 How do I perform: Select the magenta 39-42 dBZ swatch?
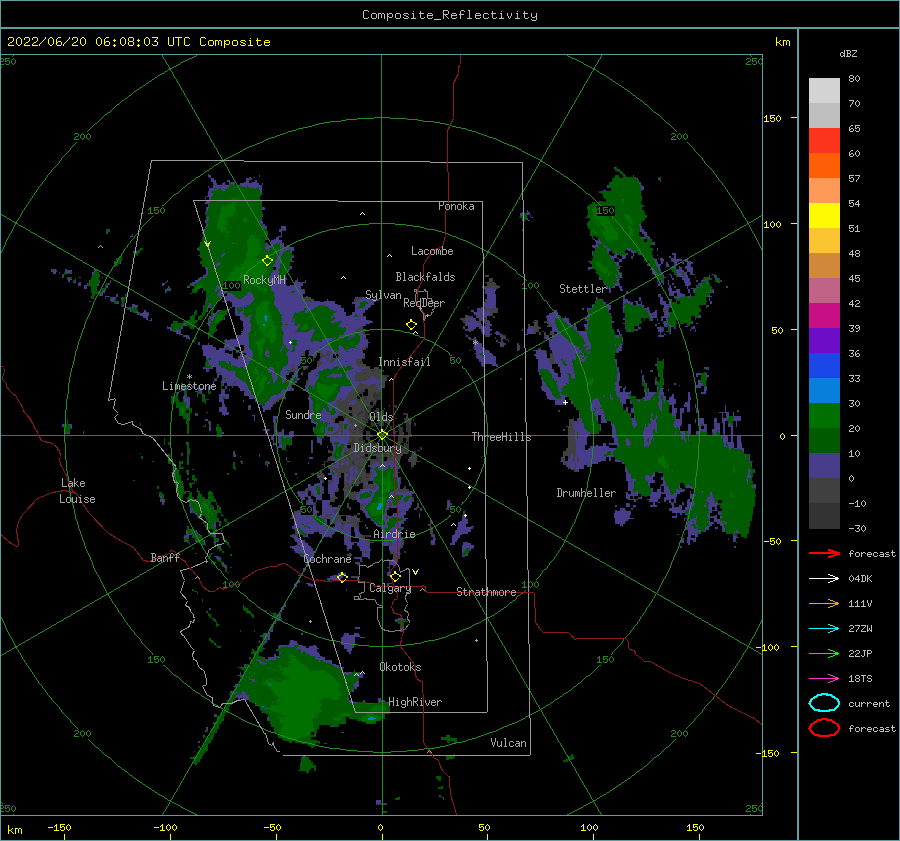click(x=824, y=316)
